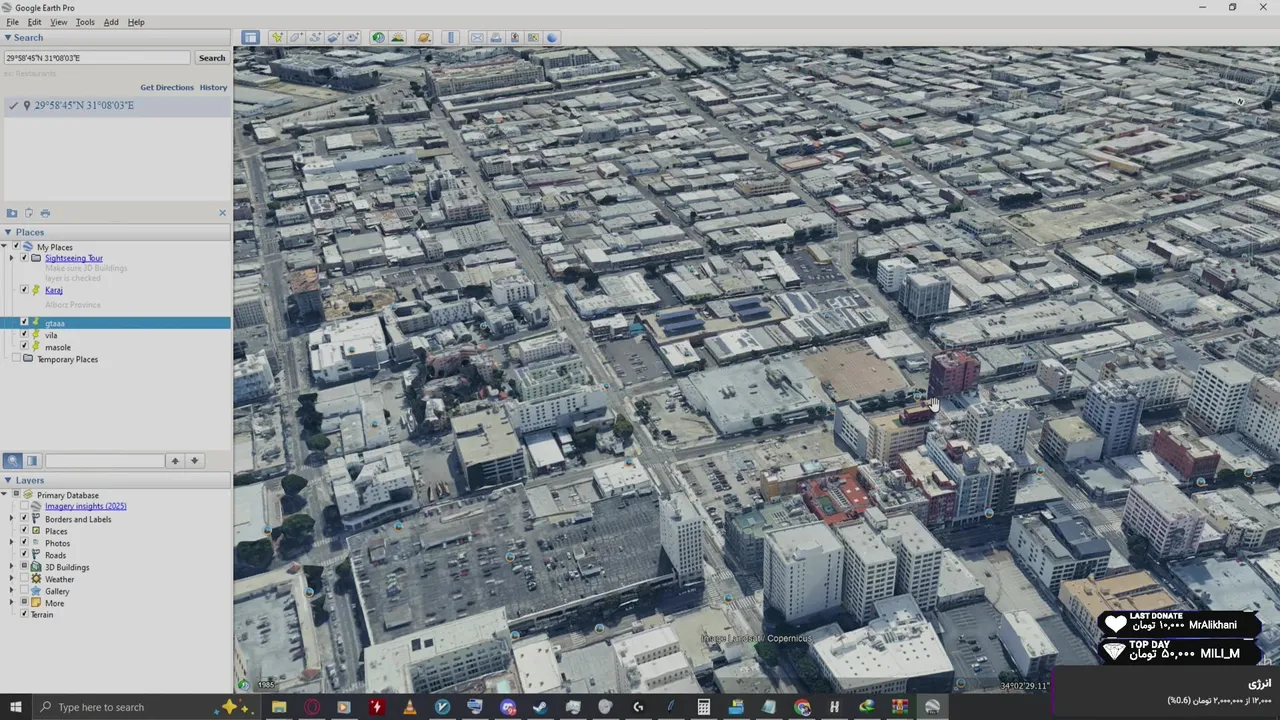View in Google Maps toolbar icon
The height and width of the screenshot is (720, 1280).
[x=533, y=38]
